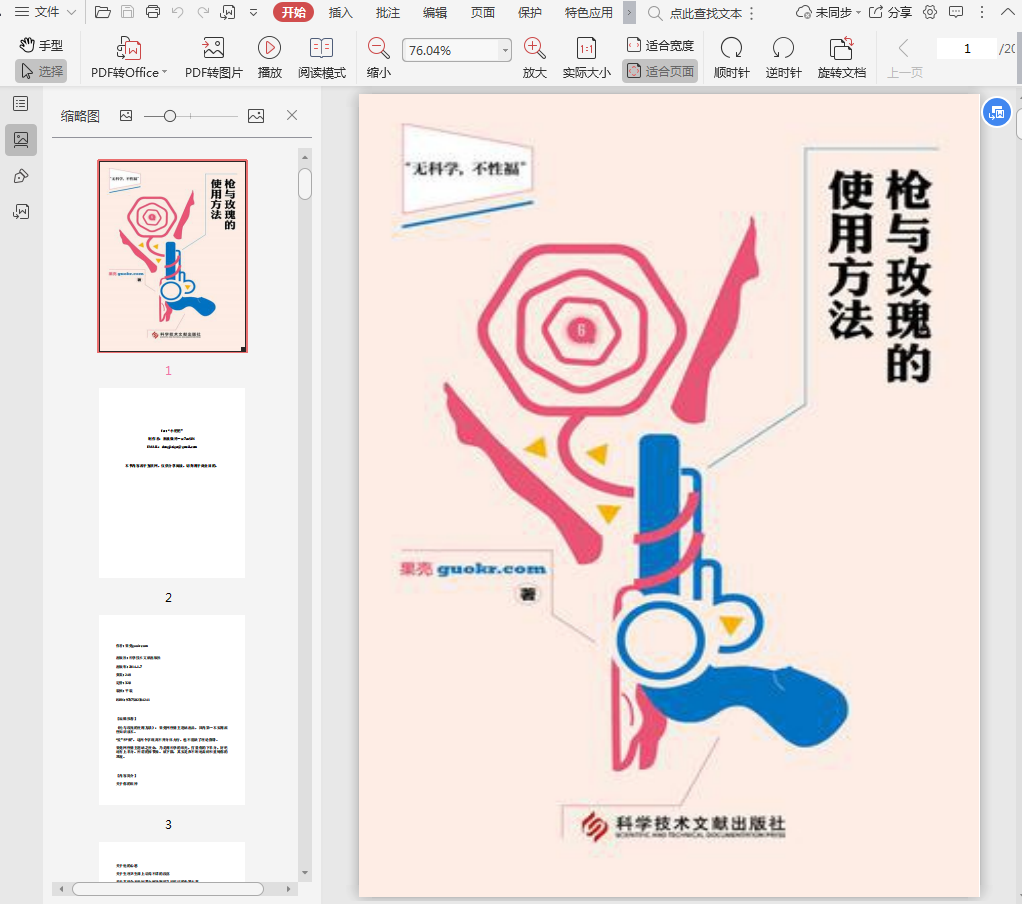Click the open folder icon

point(102,12)
